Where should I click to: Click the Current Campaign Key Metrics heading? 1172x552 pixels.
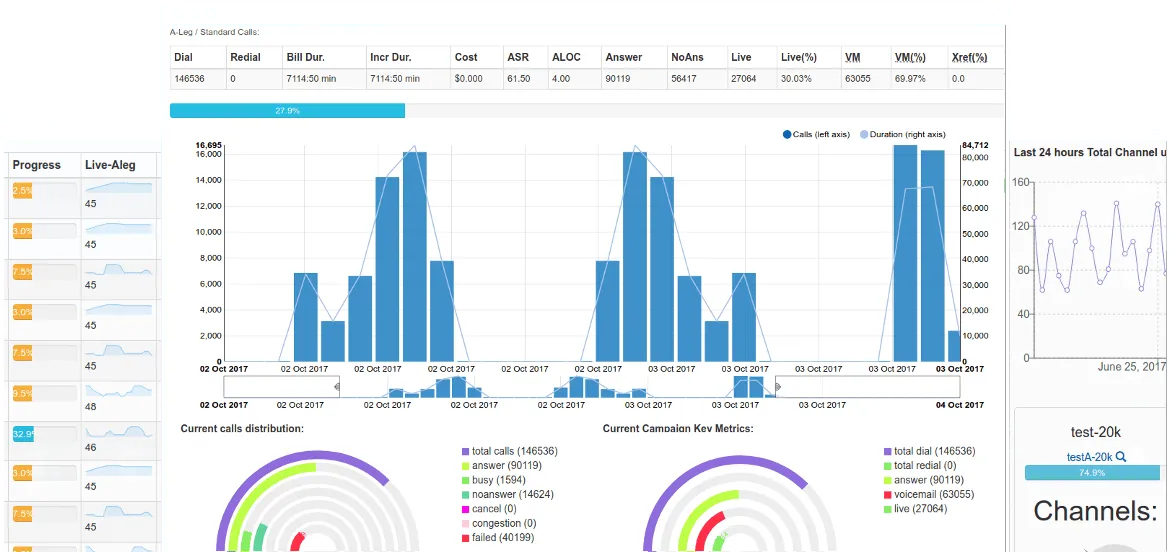coord(678,429)
